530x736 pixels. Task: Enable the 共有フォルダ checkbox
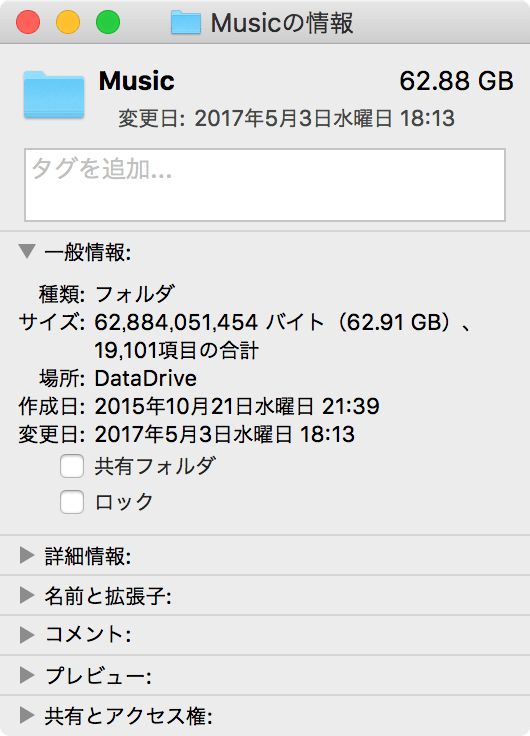[72, 466]
